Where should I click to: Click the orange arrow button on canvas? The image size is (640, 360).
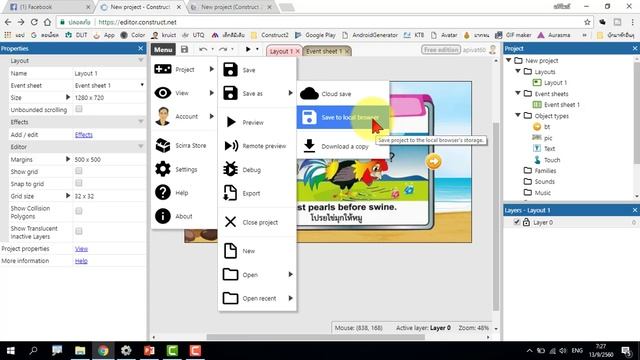(433, 162)
